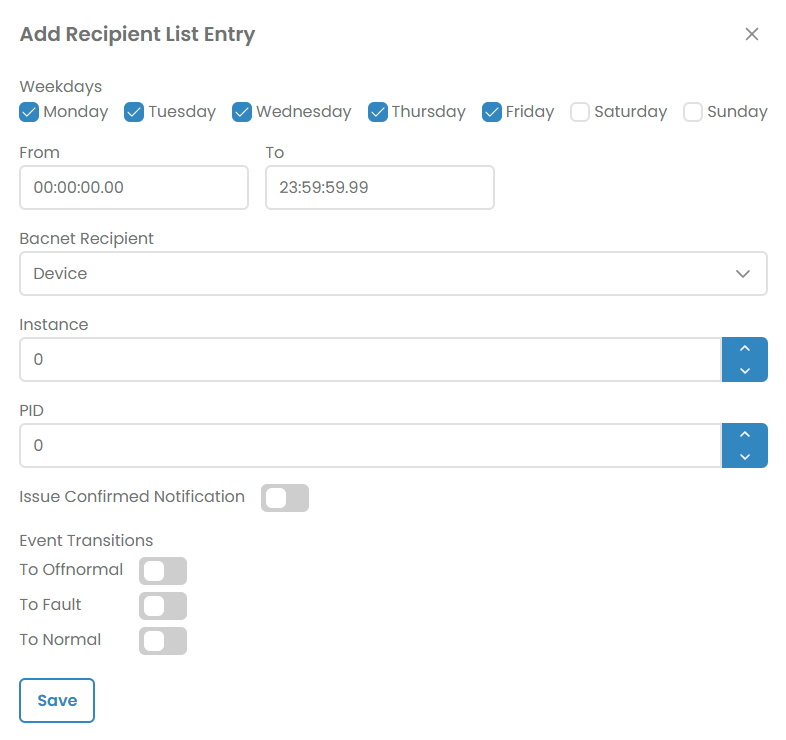
Task: Enable the To Offnormal transition toggle
Action: (x=163, y=571)
